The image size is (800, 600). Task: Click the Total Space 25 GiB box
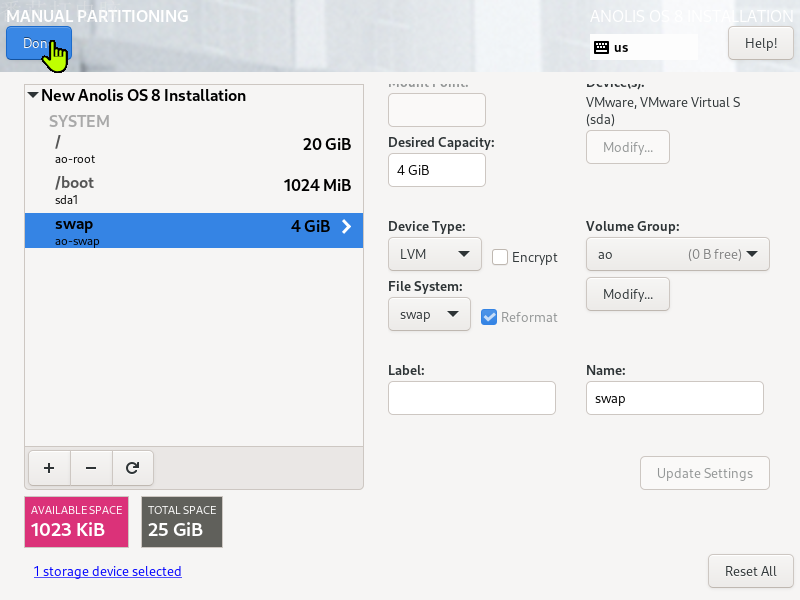pos(182,522)
